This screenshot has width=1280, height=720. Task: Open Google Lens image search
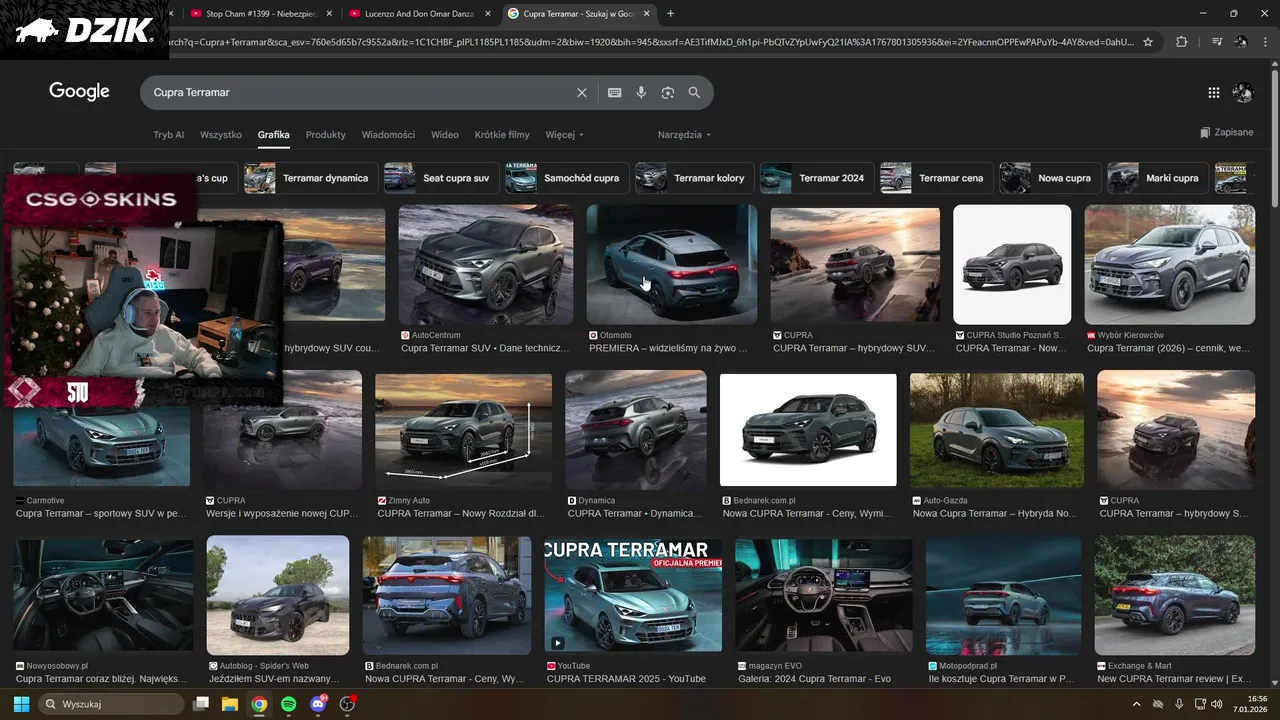(668, 92)
